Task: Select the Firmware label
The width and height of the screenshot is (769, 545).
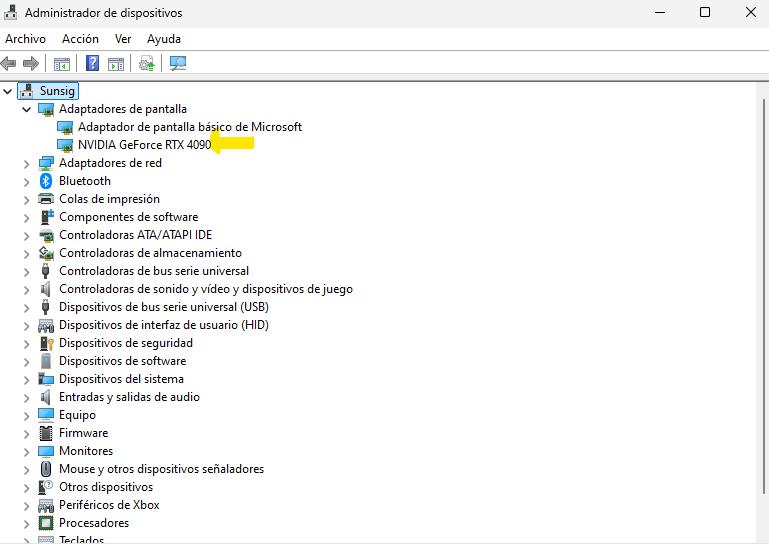Action: pos(83,433)
